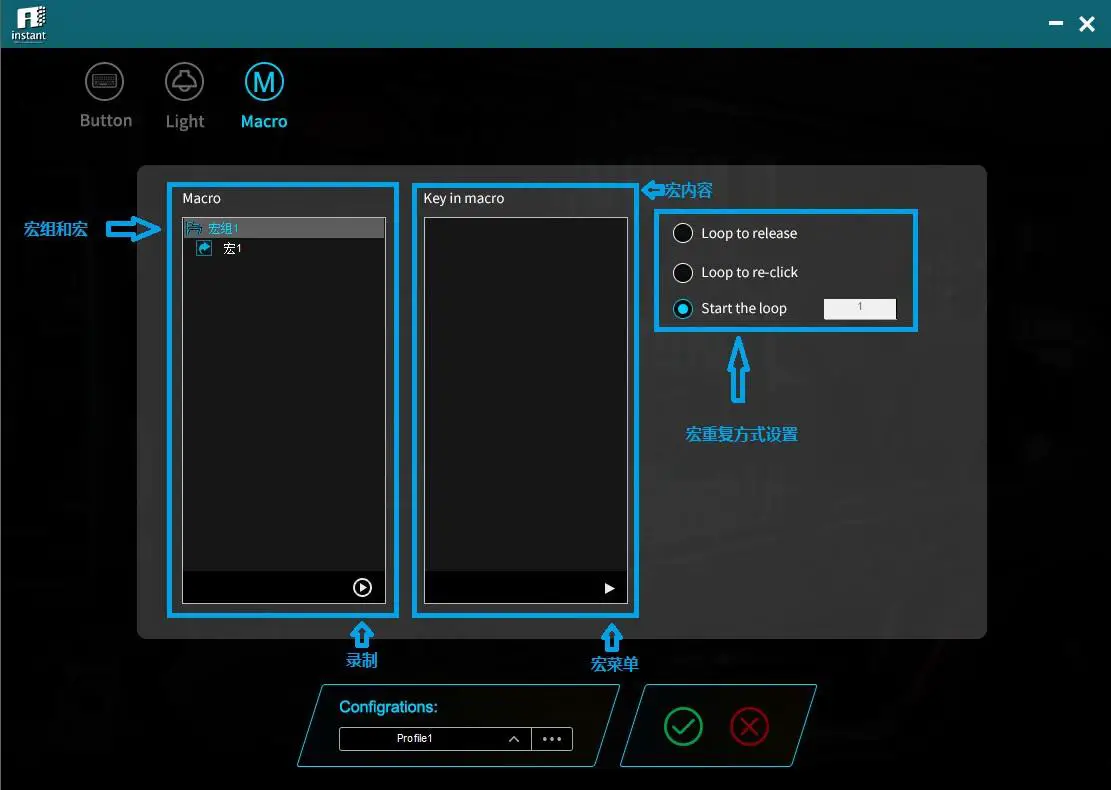
Task: Minimize the instant software window
Action: 1056,23
